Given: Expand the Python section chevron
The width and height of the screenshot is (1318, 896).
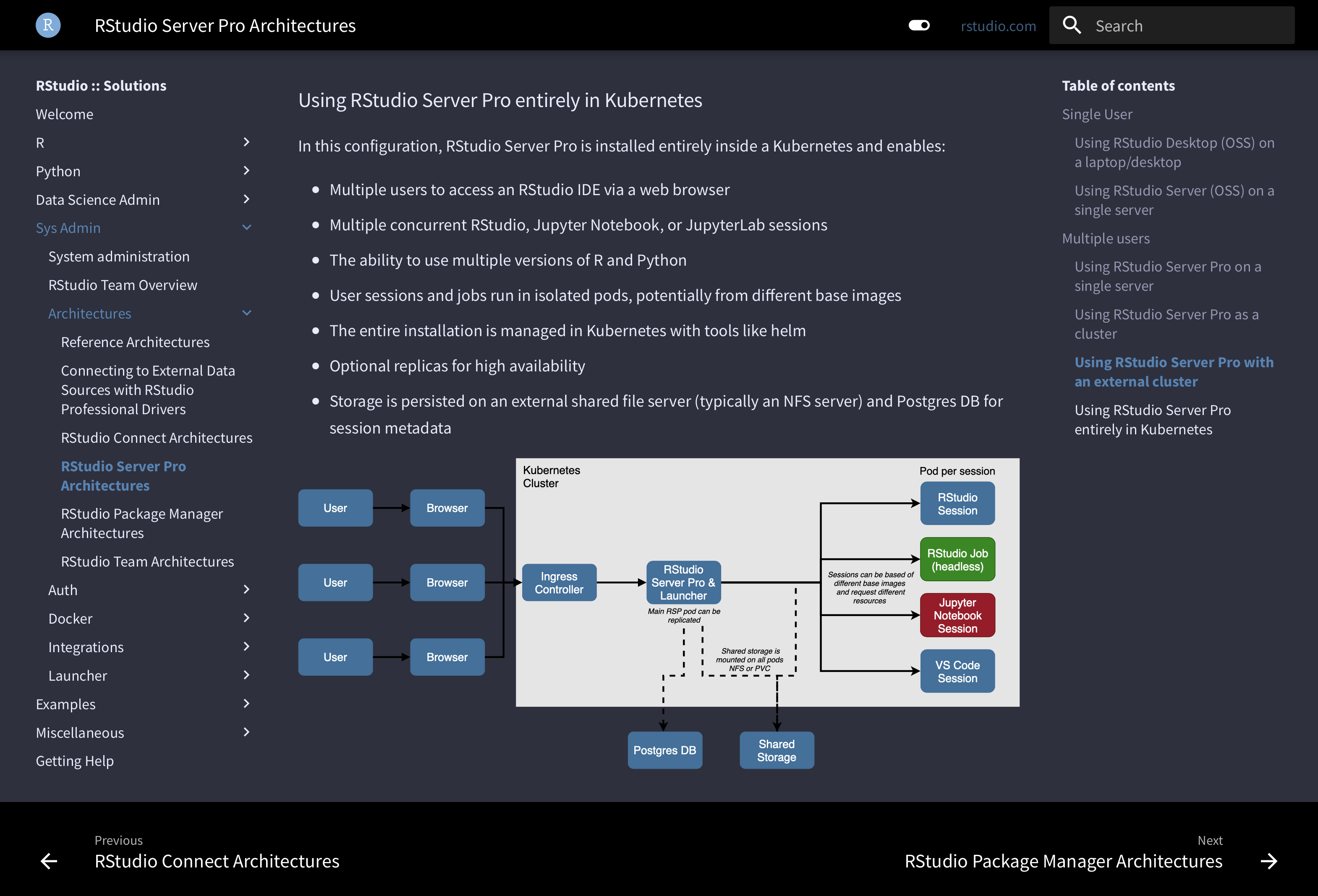Looking at the screenshot, I should [246, 171].
